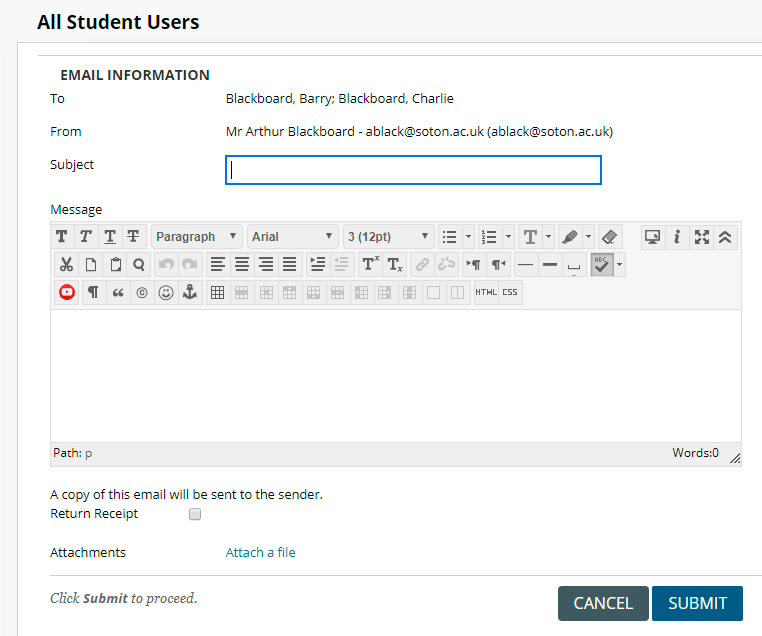Collapse the toolbar with double chevron

(x=725, y=237)
